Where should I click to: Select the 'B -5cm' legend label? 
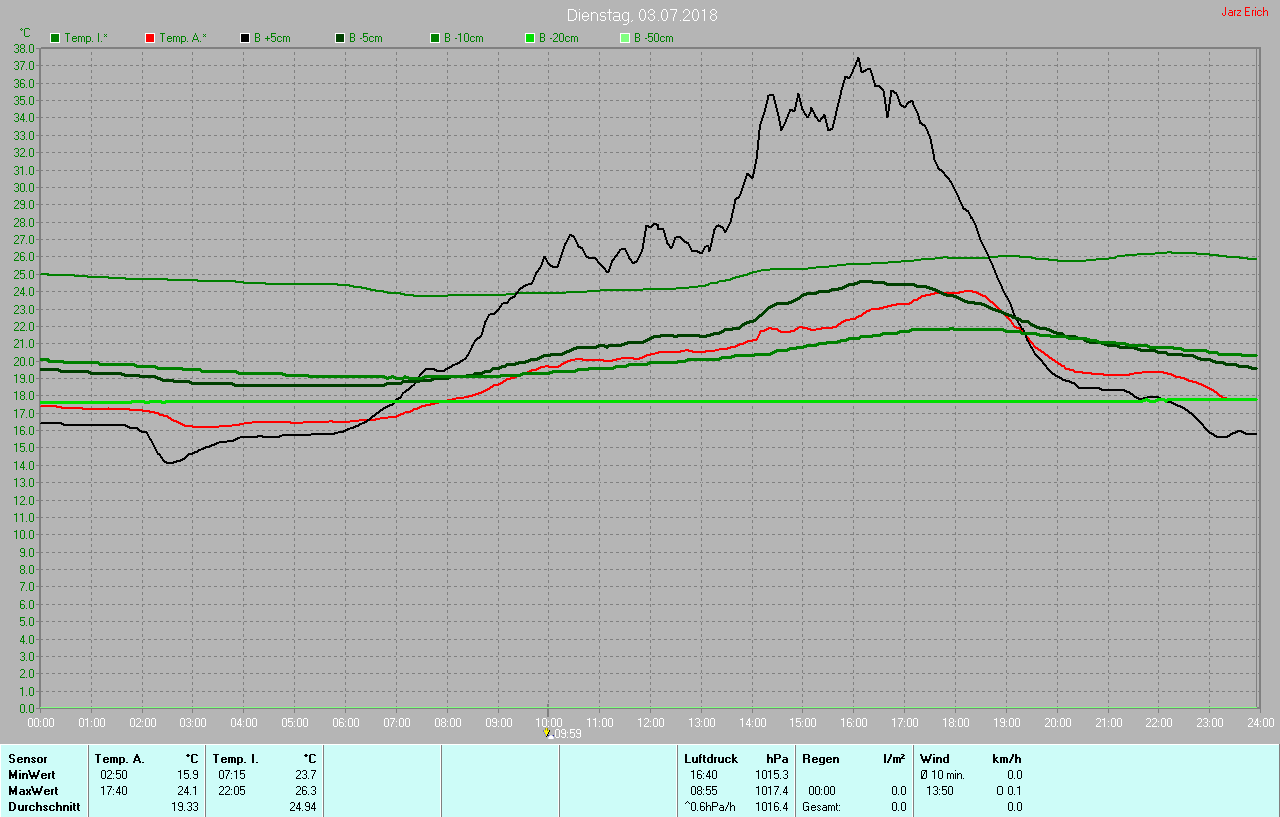pyautogui.click(x=366, y=38)
